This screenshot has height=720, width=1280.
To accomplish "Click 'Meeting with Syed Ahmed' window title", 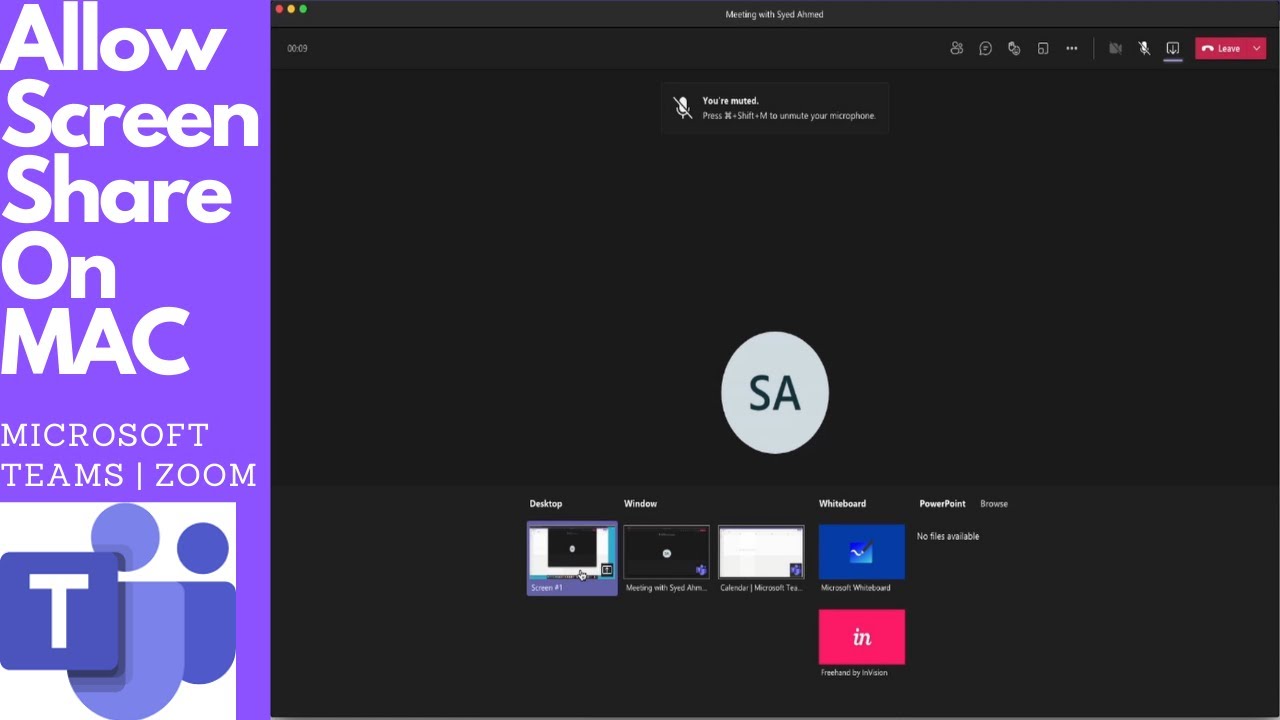I will pos(774,14).
